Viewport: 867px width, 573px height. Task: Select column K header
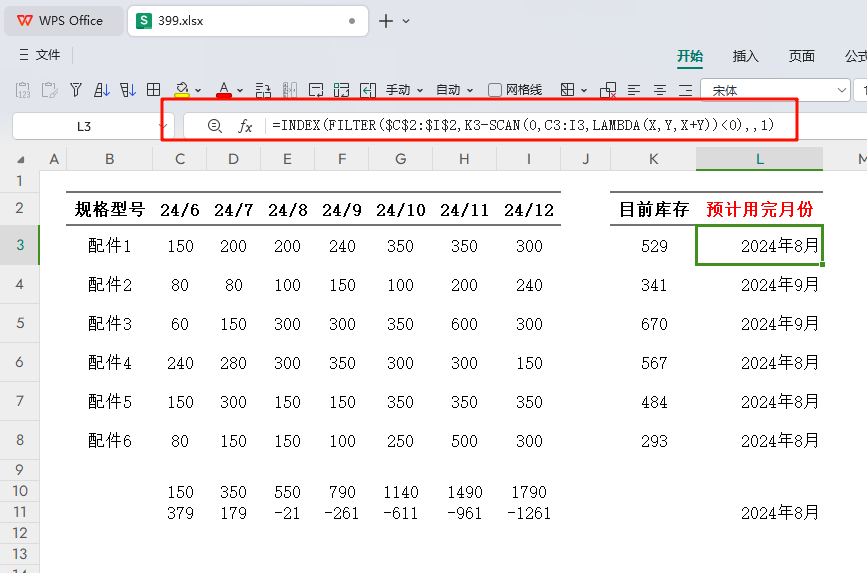point(654,159)
